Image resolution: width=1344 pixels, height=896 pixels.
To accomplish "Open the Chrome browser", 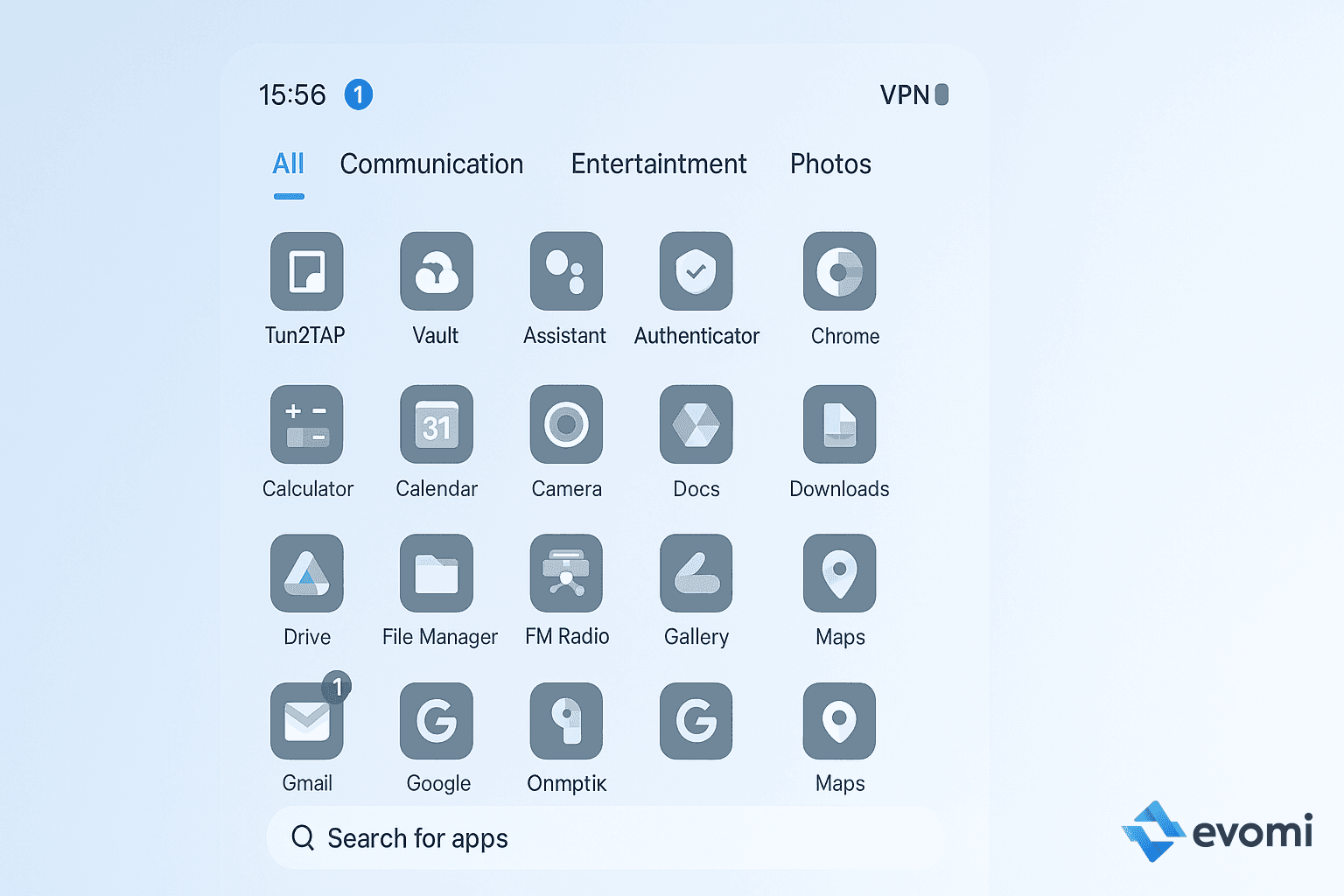I will 839,271.
